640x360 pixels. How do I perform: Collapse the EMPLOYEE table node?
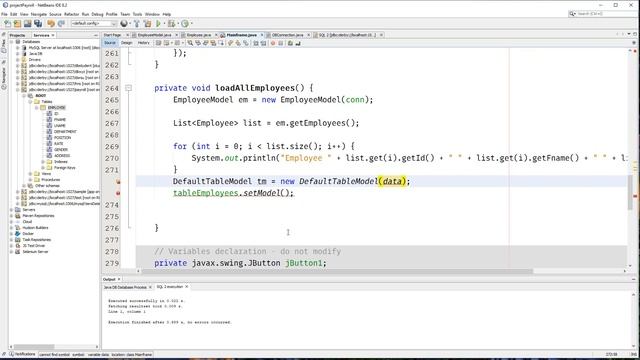36,108
